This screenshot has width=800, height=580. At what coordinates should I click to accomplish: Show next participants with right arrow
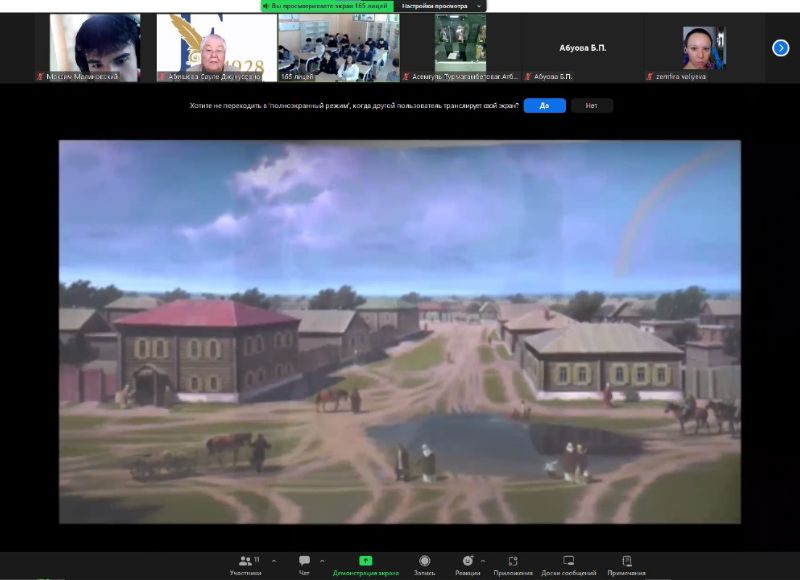click(x=781, y=47)
